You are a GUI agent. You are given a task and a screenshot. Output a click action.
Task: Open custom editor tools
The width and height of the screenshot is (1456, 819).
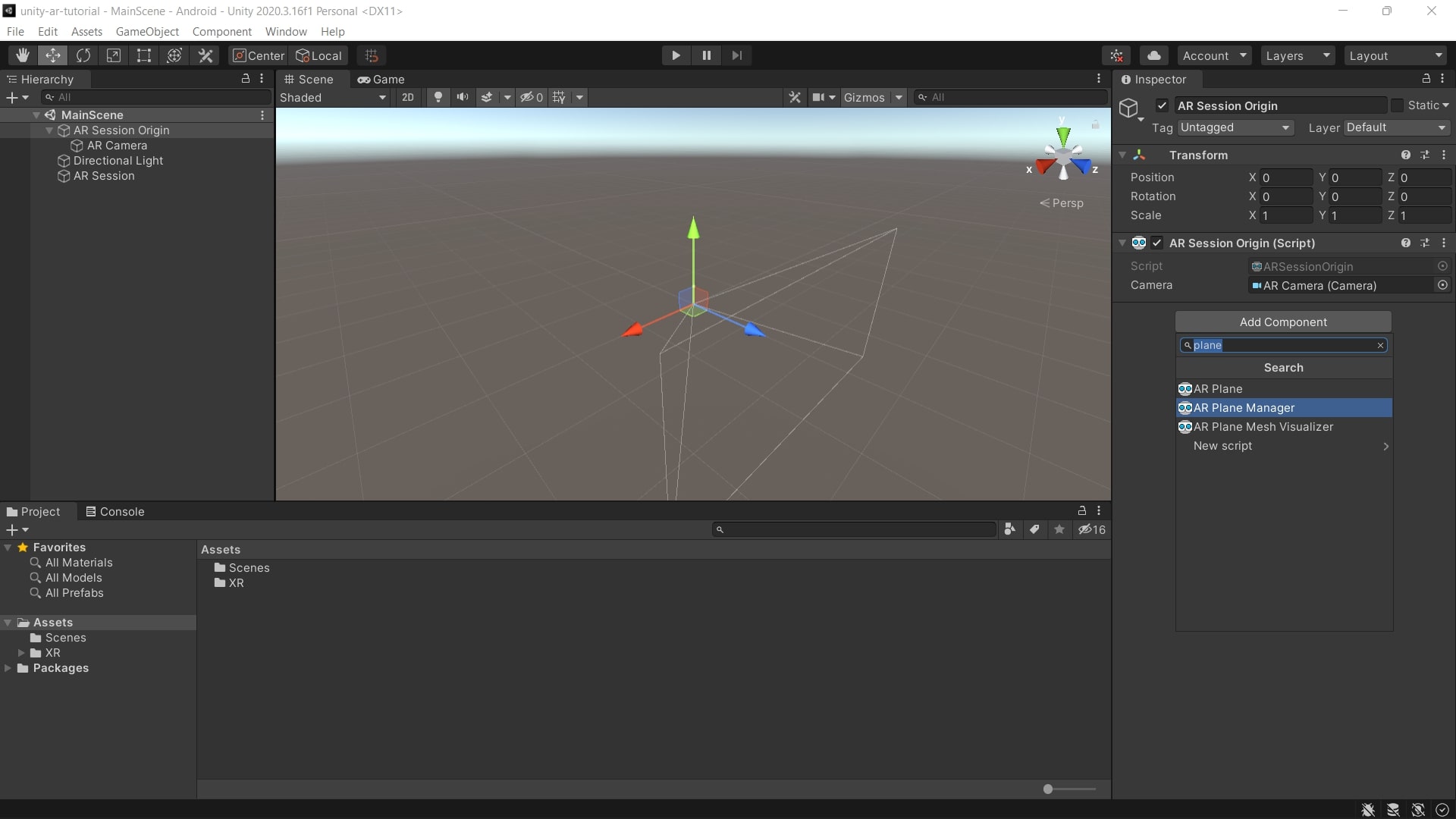[206, 55]
